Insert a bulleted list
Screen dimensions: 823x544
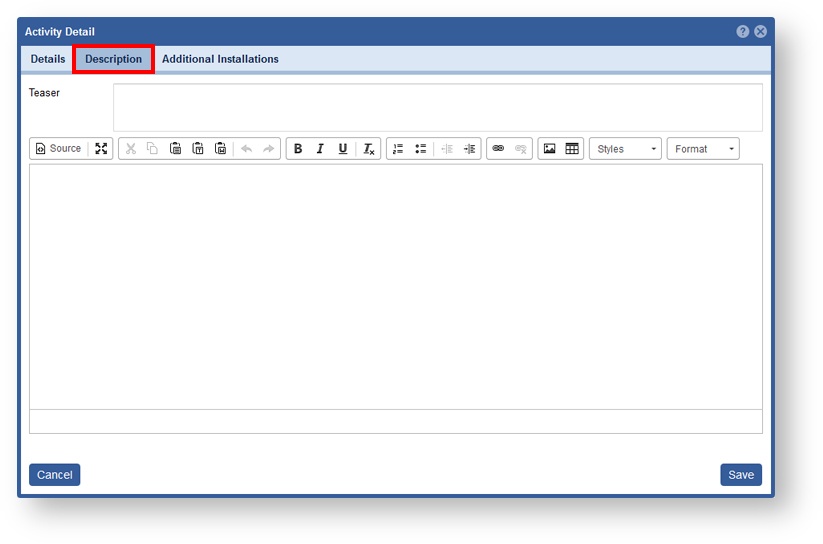tap(421, 149)
